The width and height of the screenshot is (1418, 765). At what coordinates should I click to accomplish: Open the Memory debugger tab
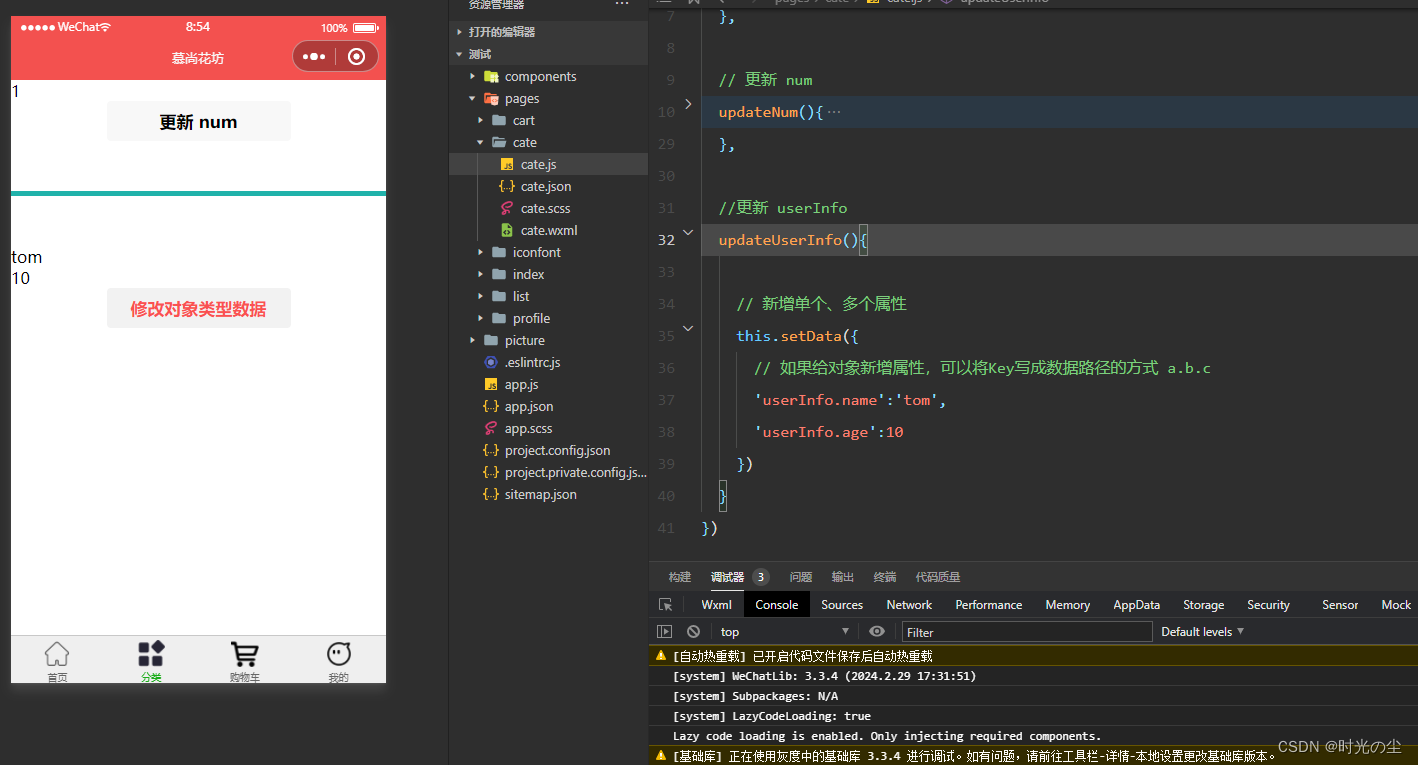tap(1068, 605)
